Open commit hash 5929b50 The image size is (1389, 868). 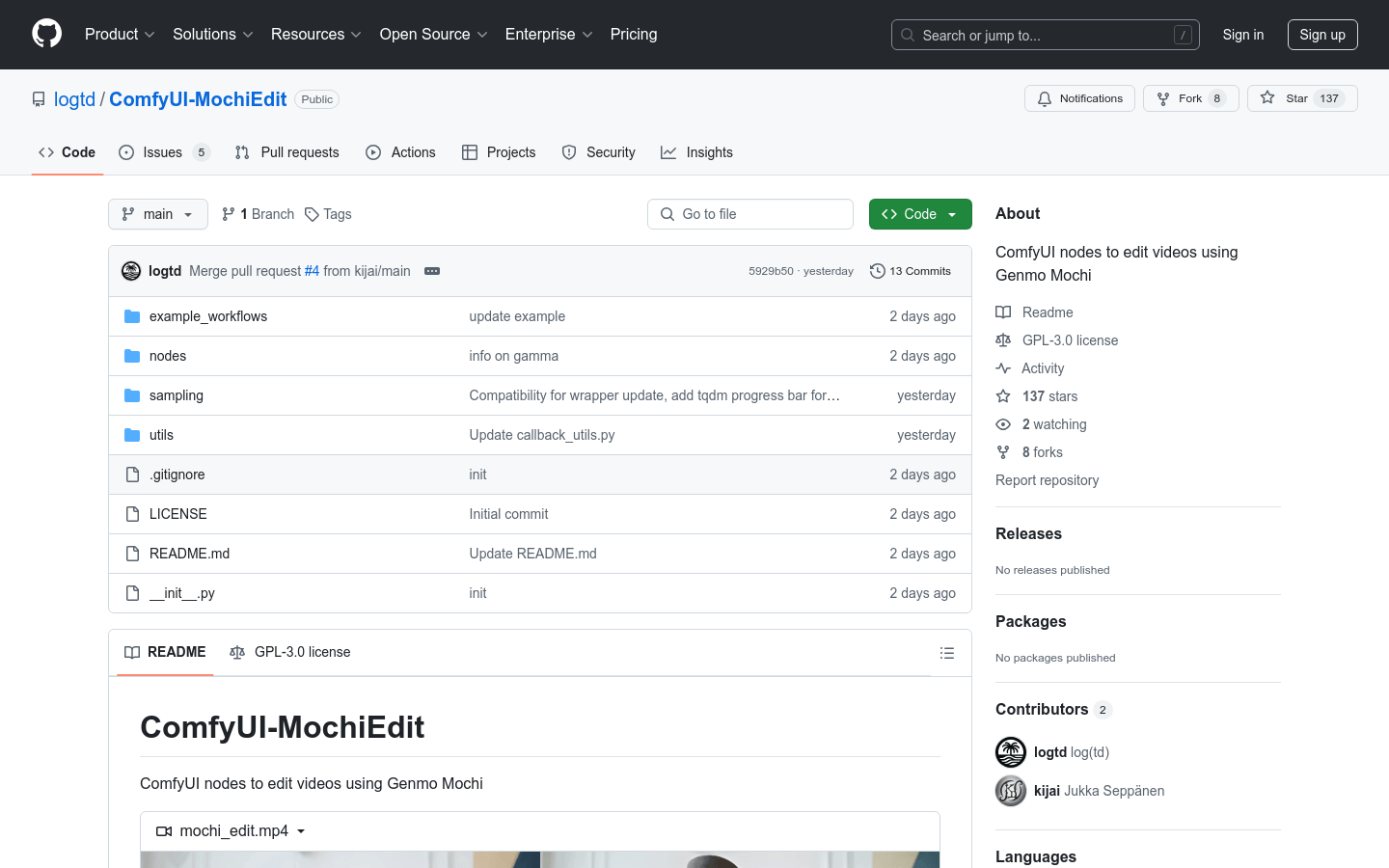[771, 271]
